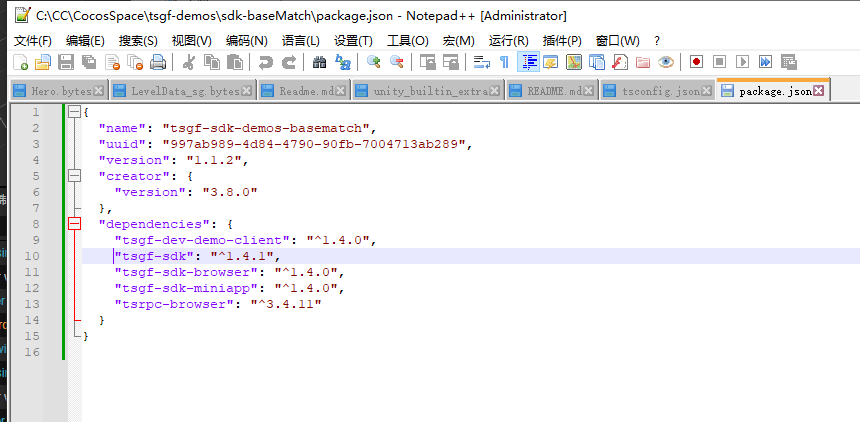Open the 宏(M) menu
This screenshot has width=860, height=422.
459,41
